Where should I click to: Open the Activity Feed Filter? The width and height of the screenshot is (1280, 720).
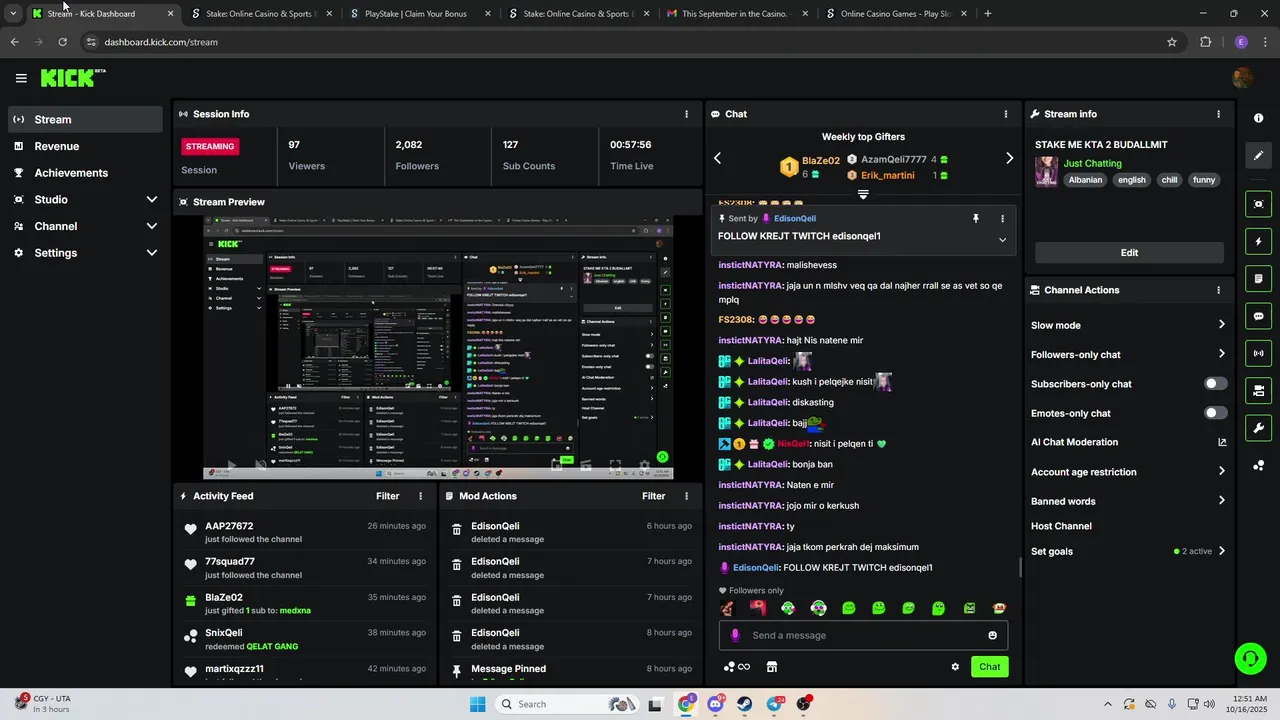coord(387,496)
